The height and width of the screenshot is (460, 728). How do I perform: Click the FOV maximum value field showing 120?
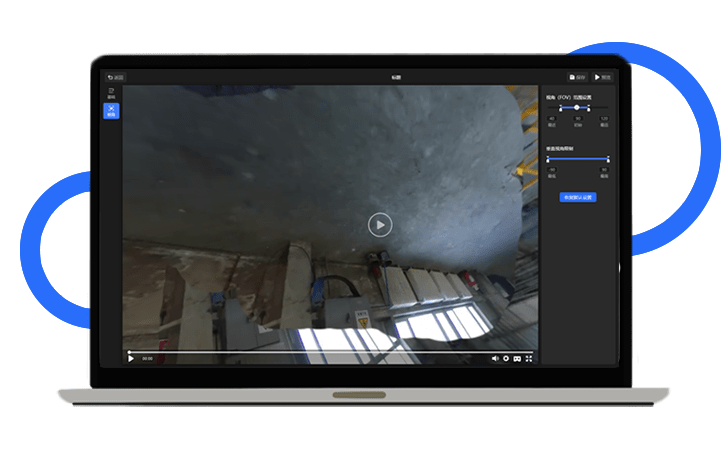click(603, 119)
